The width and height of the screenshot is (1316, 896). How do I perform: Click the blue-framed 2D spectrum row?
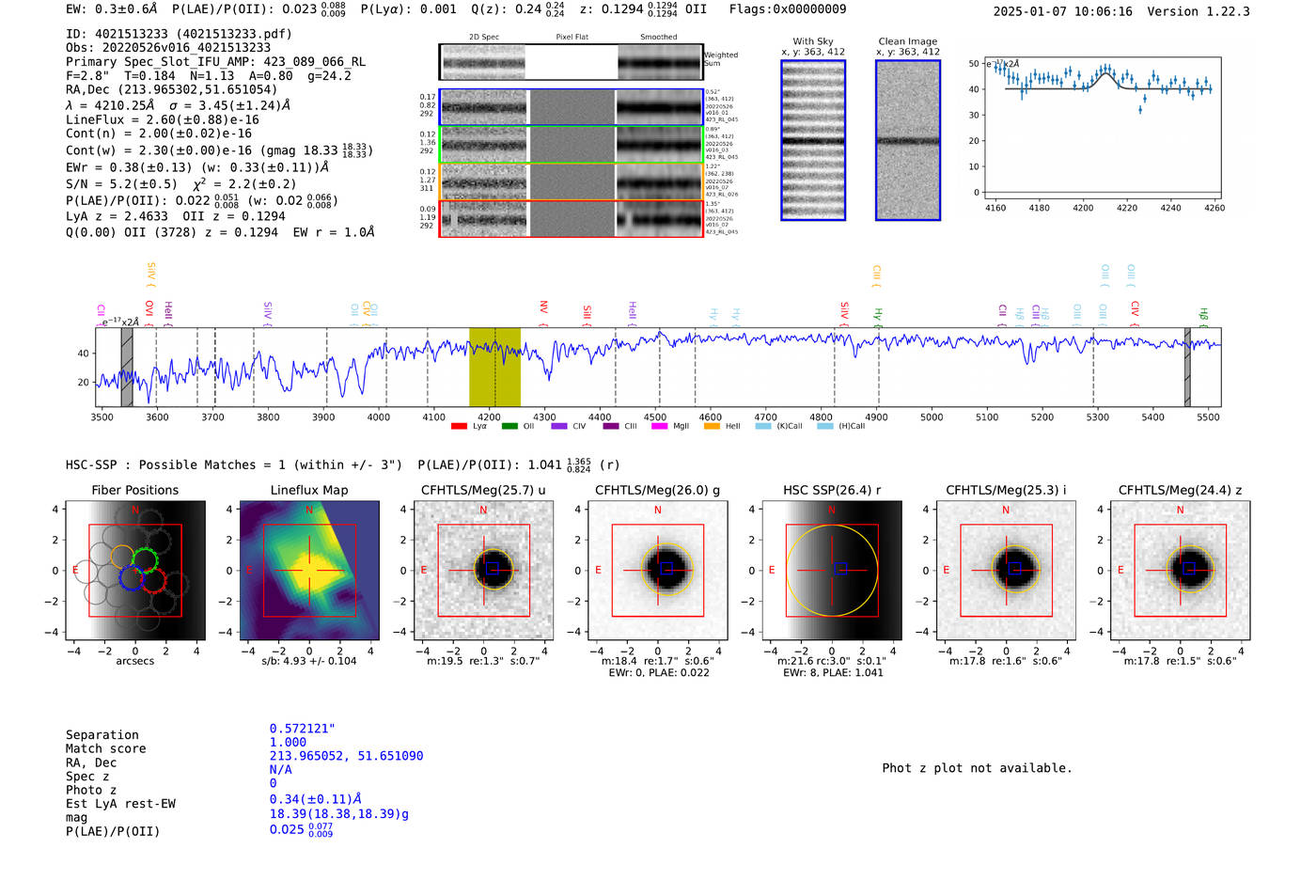click(x=571, y=107)
